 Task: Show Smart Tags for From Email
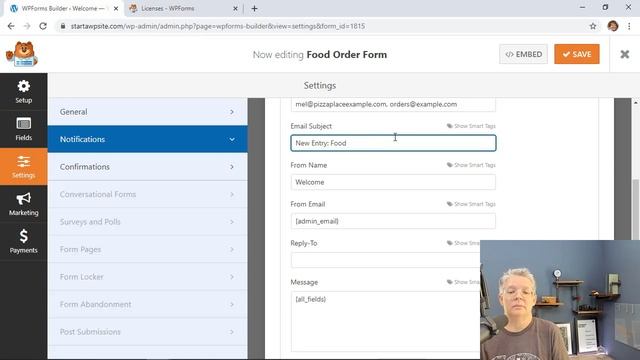click(471, 204)
